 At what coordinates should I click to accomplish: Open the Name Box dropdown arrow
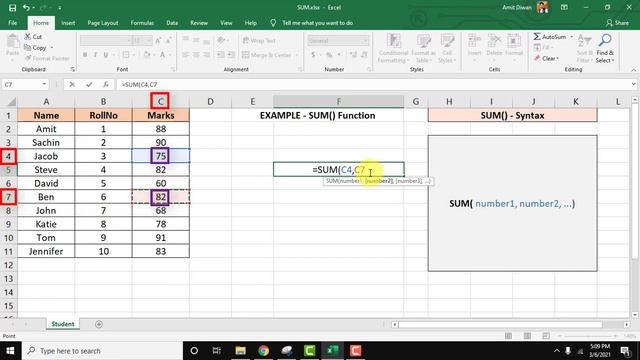tap(44, 84)
